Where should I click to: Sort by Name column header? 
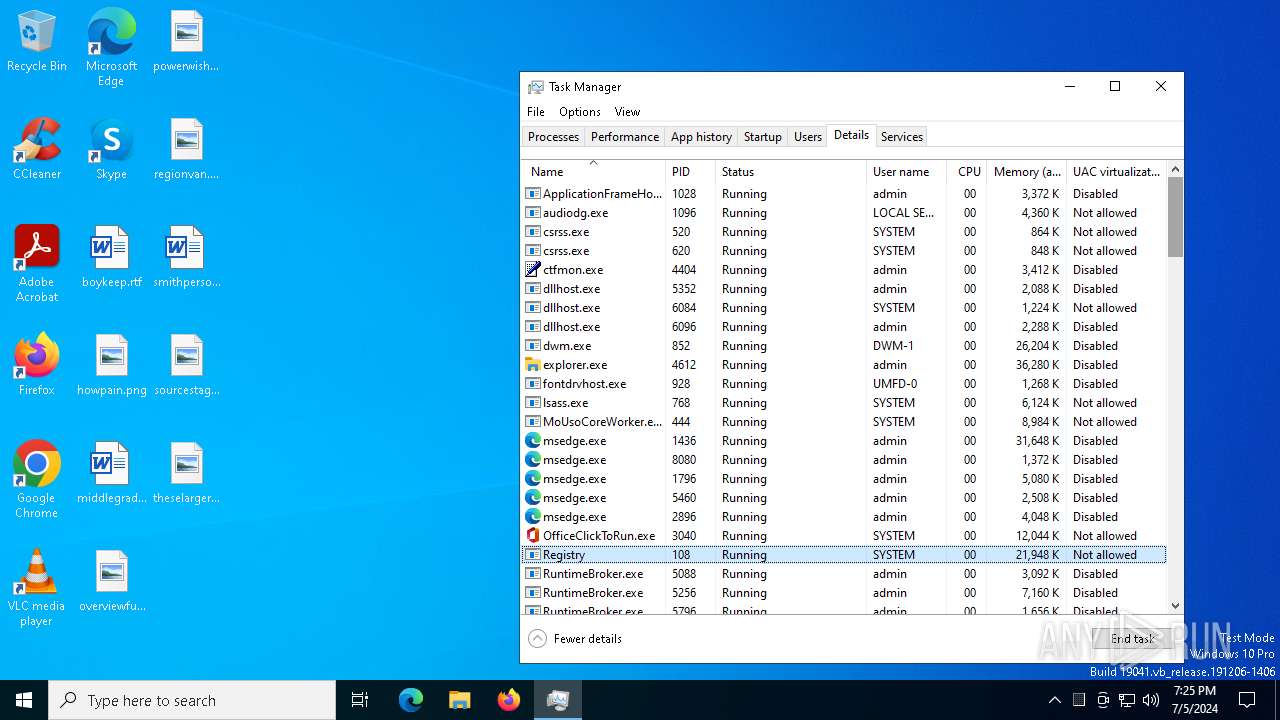[x=593, y=171]
